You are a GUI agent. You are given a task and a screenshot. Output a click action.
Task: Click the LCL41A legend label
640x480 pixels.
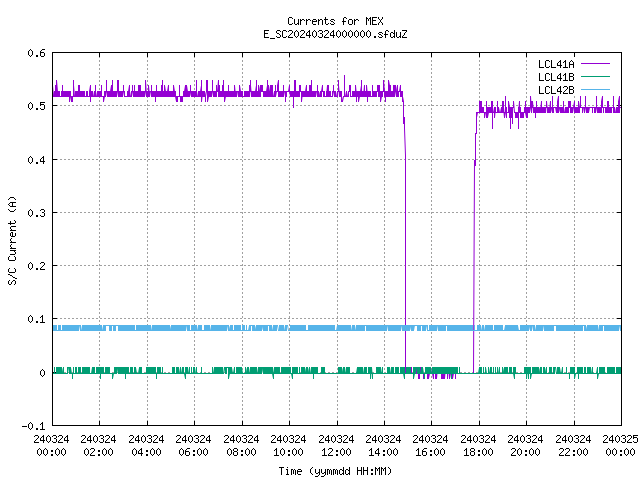click(556, 64)
